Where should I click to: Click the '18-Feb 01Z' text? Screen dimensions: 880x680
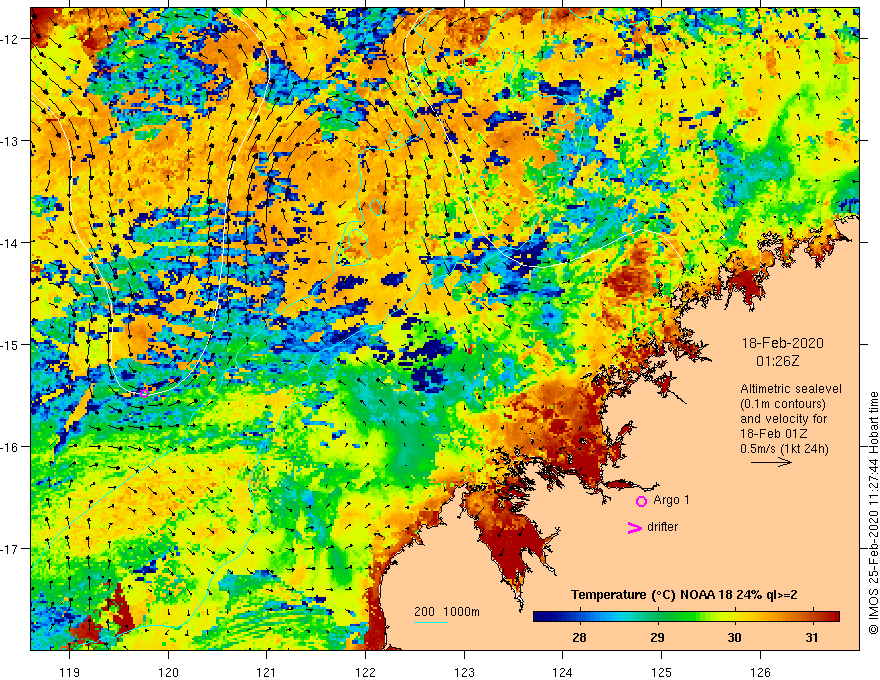pyautogui.click(x=773, y=434)
